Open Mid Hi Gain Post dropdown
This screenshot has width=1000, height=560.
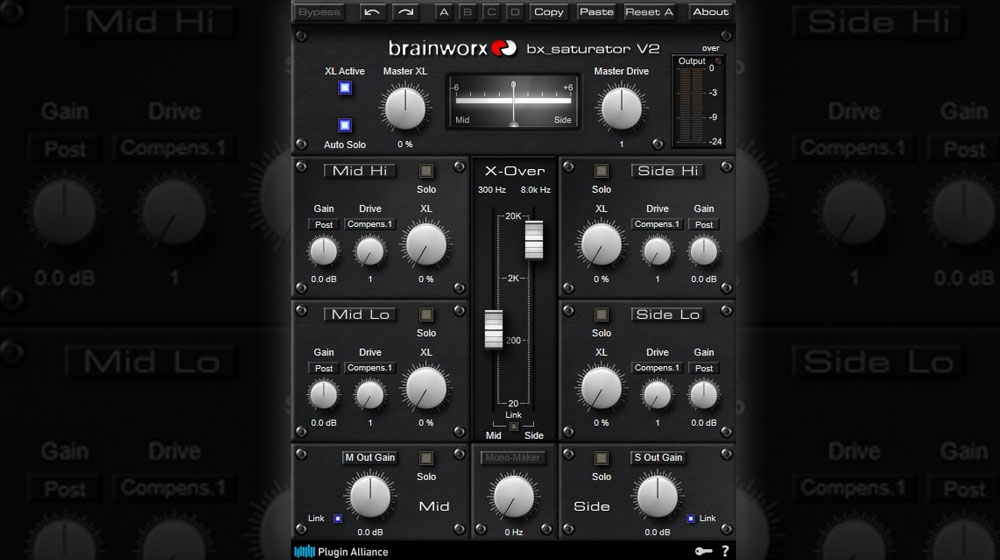click(x=324, y=225)
